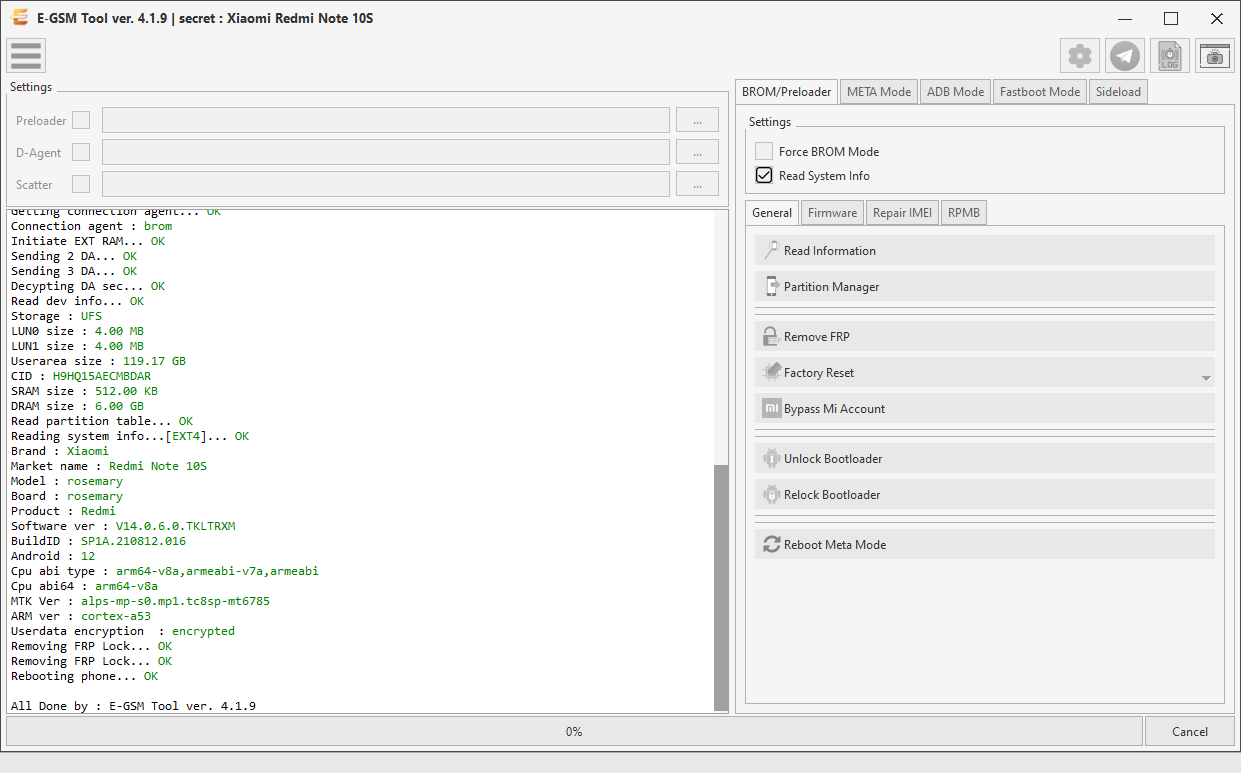Screen dimensions: 1241x773
Task: Expand Factory Reset dropdown arrow
Action: 1206,378
